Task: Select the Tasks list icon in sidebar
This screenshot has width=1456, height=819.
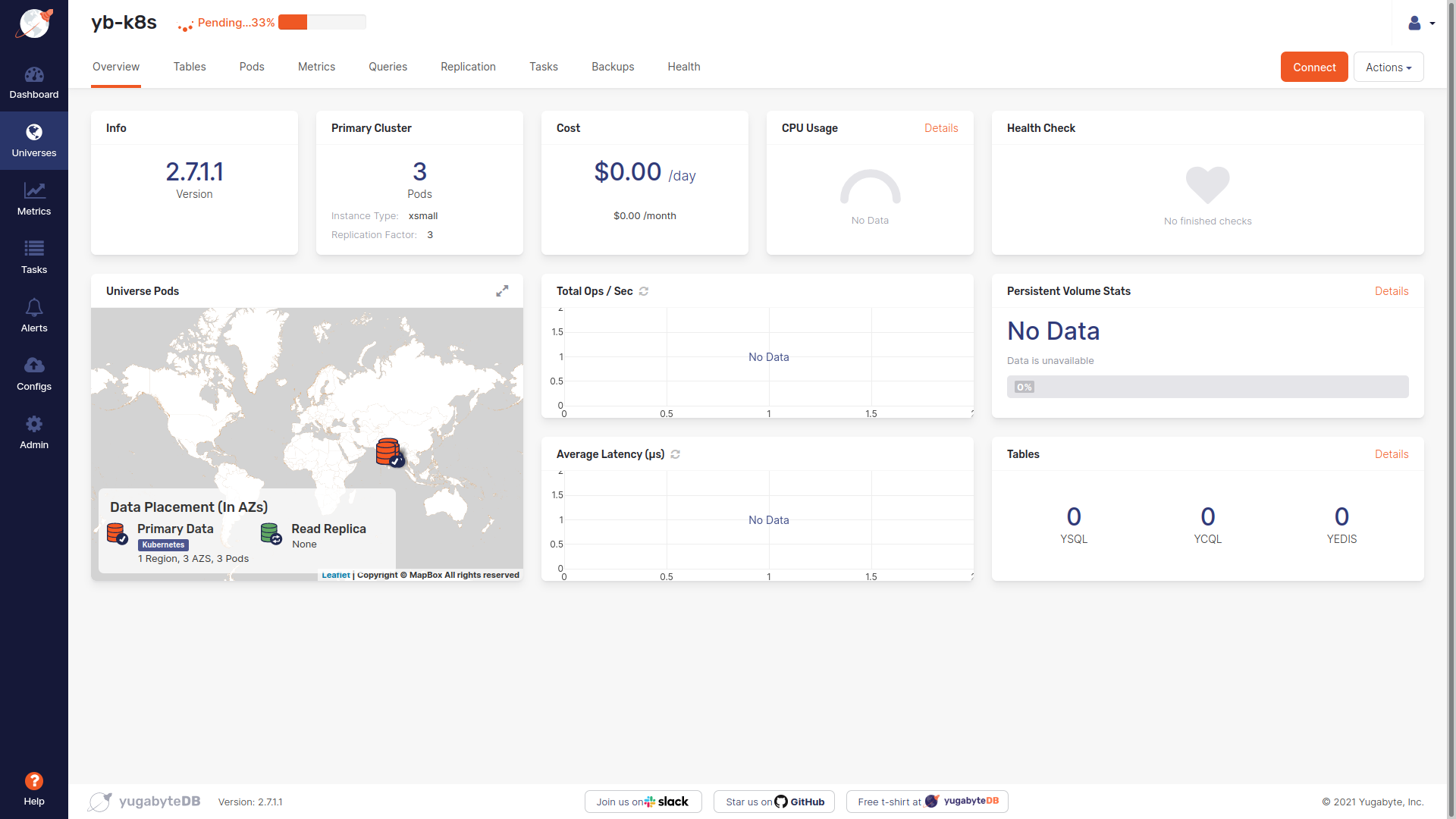Action: (34, 249)
